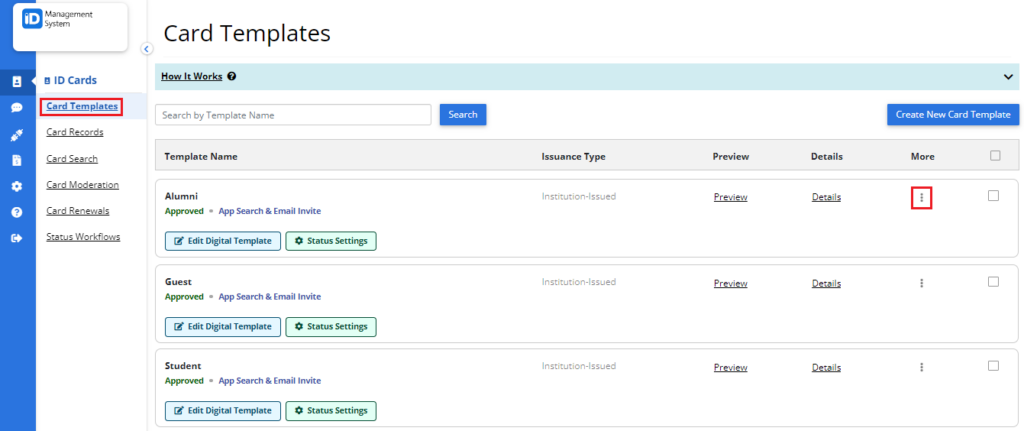
Task: Tick the Alumni template checkbox
Action: tap(993, 195)
